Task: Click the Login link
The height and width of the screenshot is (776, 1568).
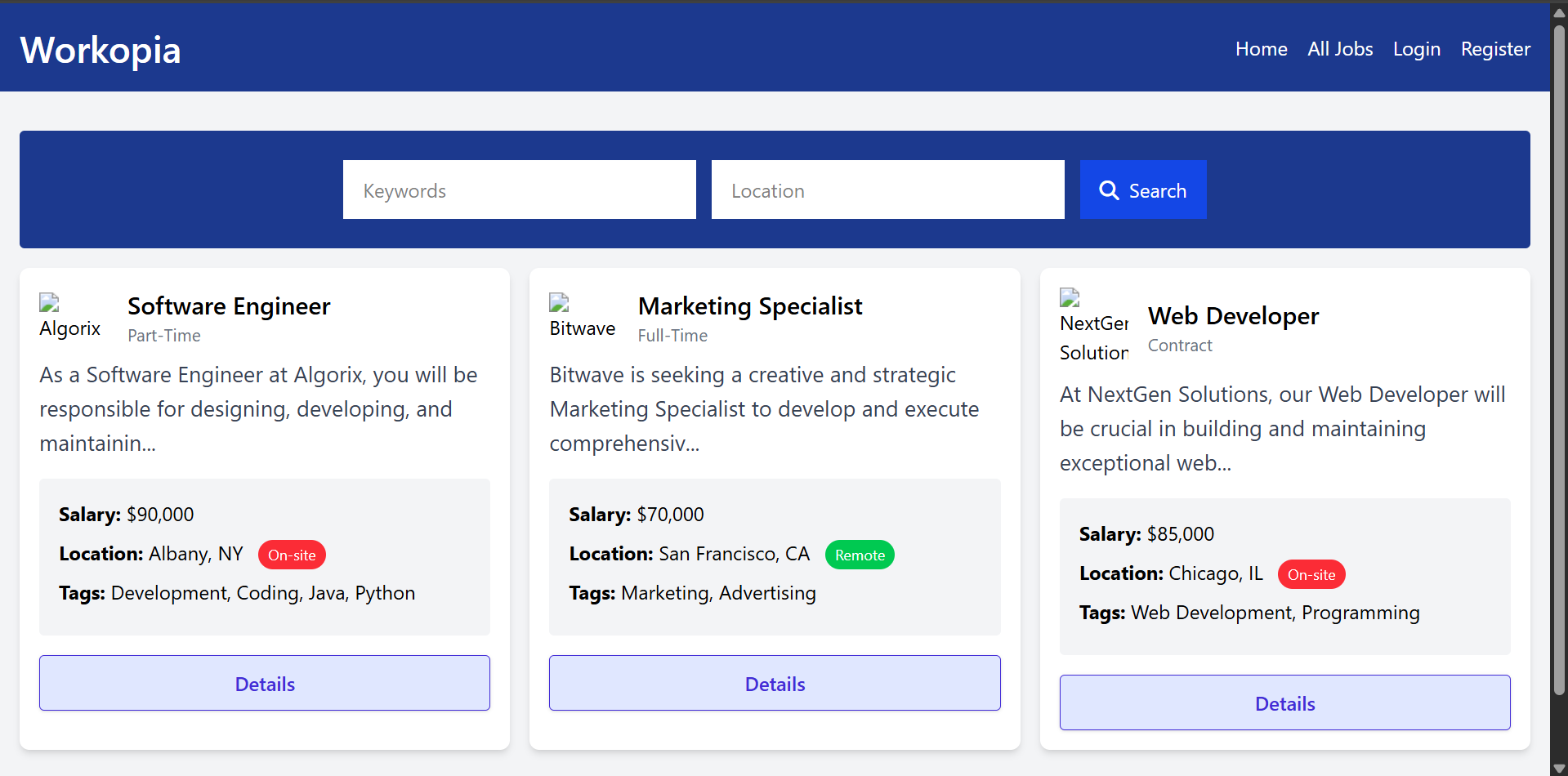Action: click(1416, 49)
